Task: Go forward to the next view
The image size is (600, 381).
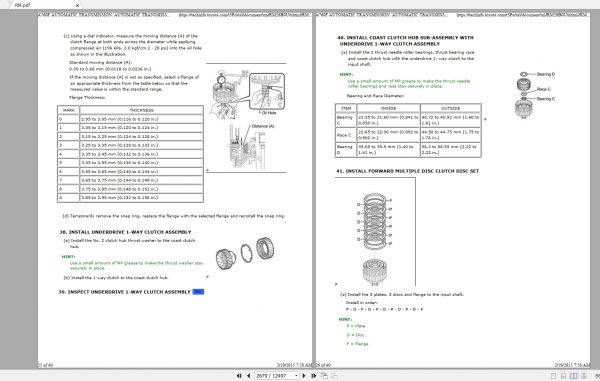Action: (x=334, y=376)
